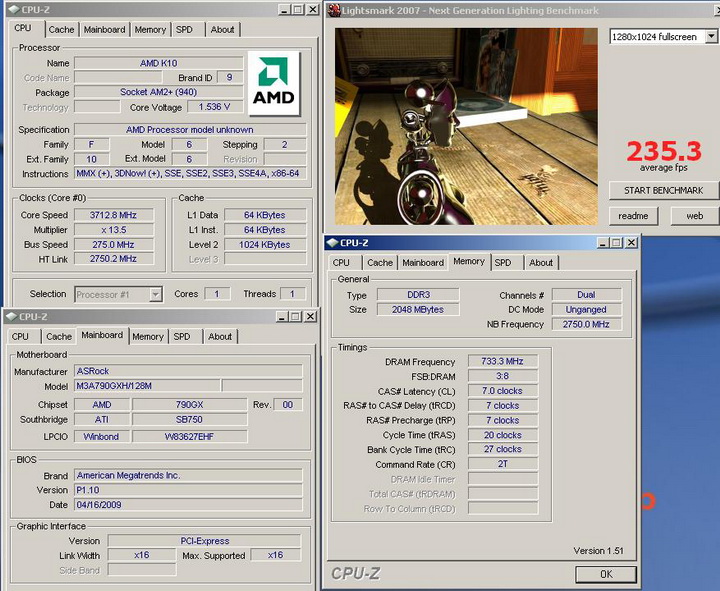Click the Cycle Time (tRAS) value 20 clocks
The height and width of the screenshot is (591, 720).
[502, 435]
